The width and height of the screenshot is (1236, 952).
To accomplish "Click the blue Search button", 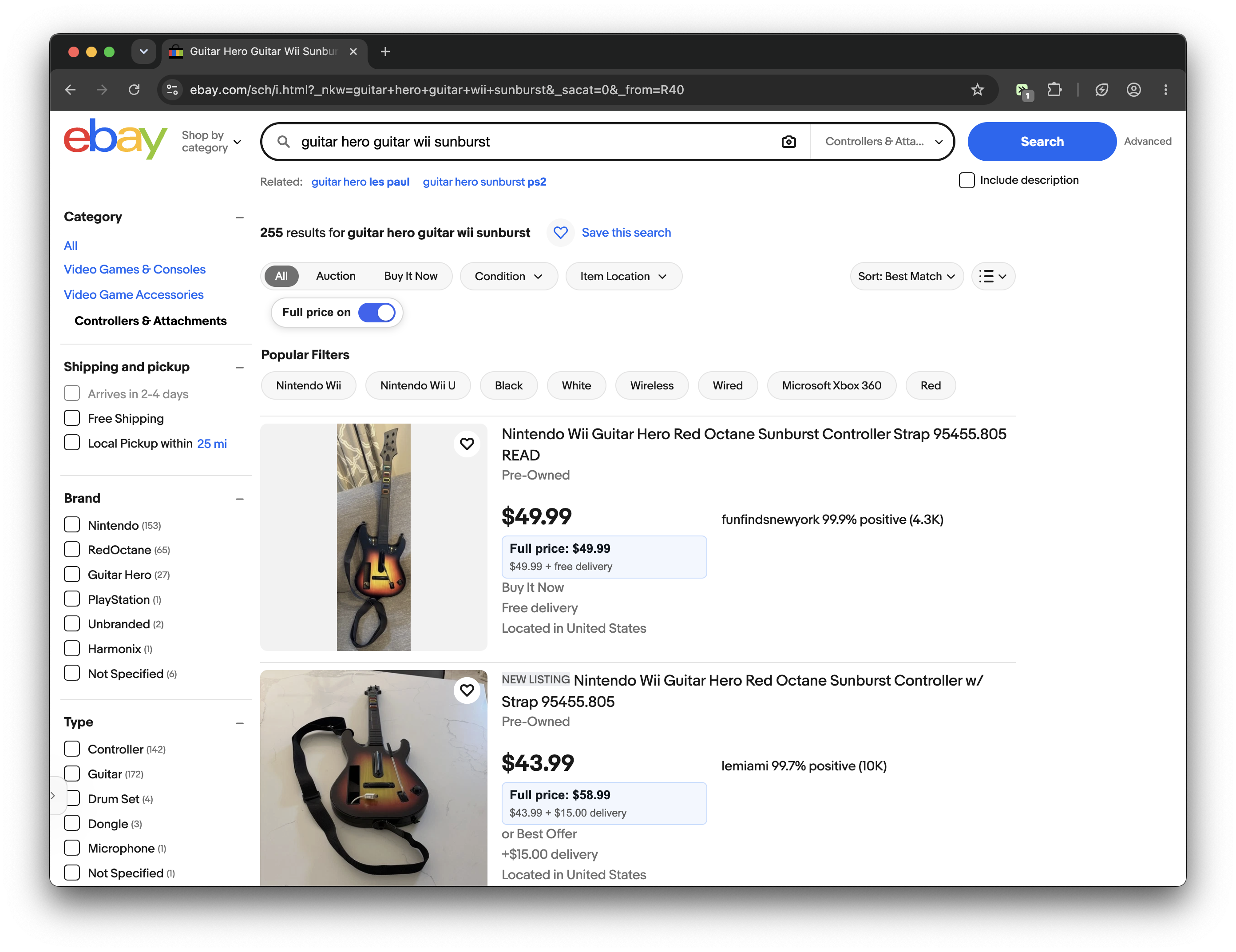I will tap(1042, 142).
